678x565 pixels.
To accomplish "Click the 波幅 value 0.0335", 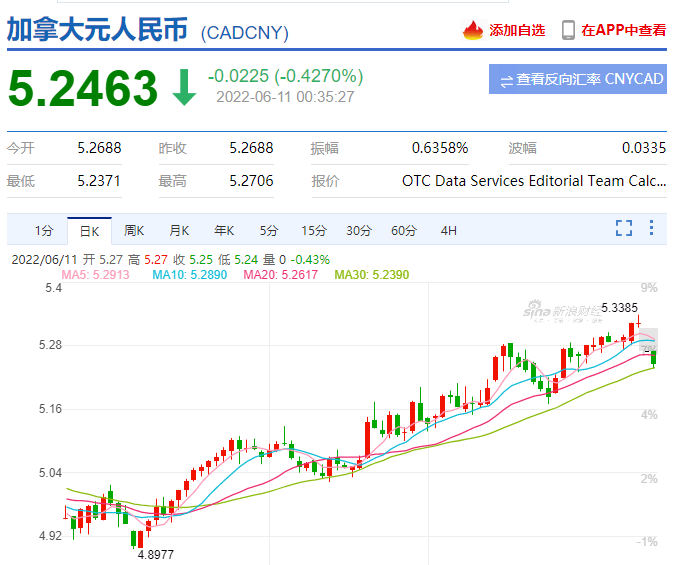I will [x=644, y=148].
